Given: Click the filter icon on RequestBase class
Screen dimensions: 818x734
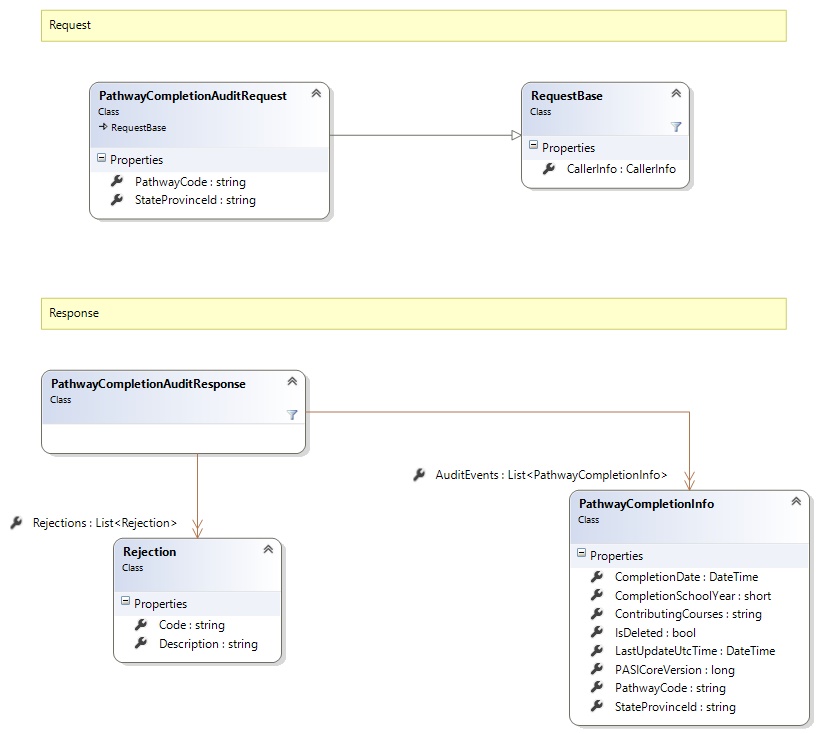Looking at the screenshot, I should pos(676,127).
